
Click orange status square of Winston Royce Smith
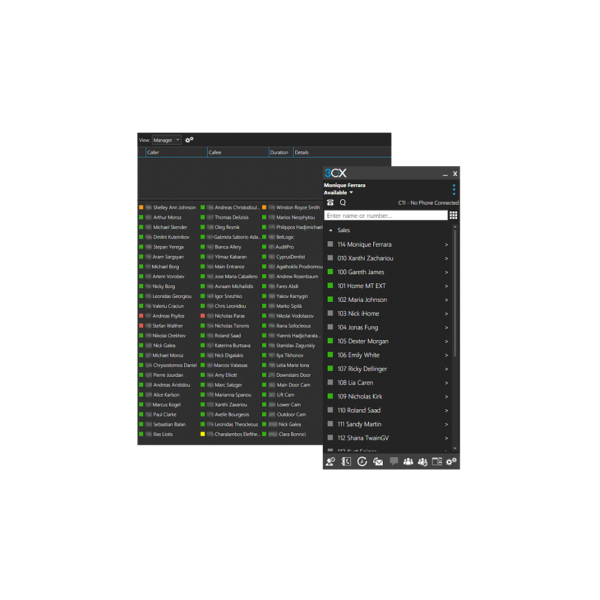click(264, 207)
